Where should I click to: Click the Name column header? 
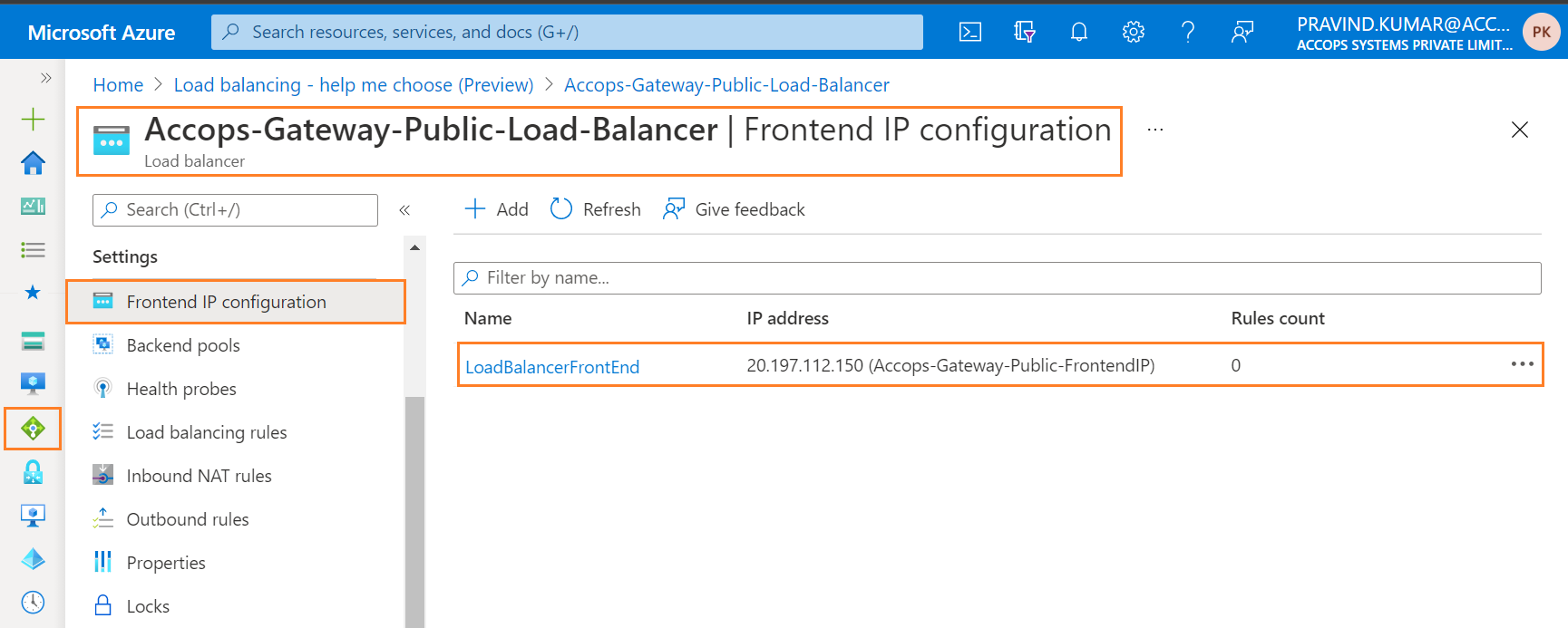[x=488, y=318]
